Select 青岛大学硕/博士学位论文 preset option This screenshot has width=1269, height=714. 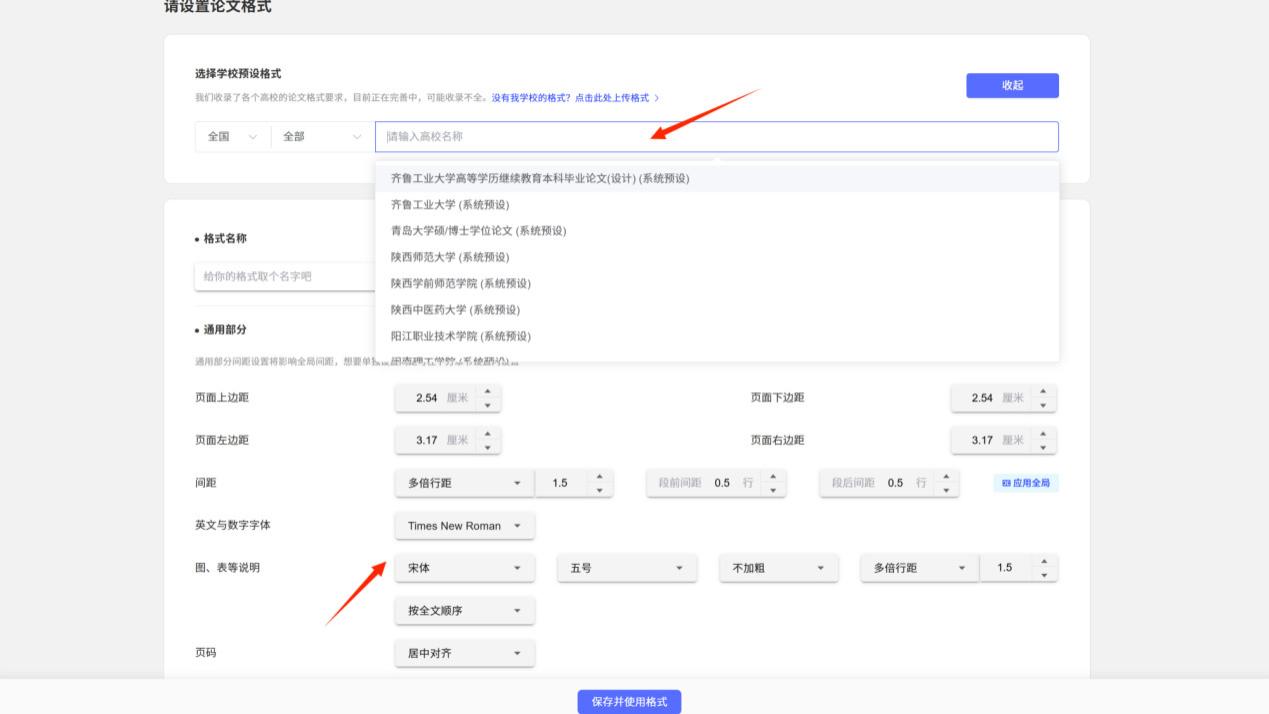[478, 231]
